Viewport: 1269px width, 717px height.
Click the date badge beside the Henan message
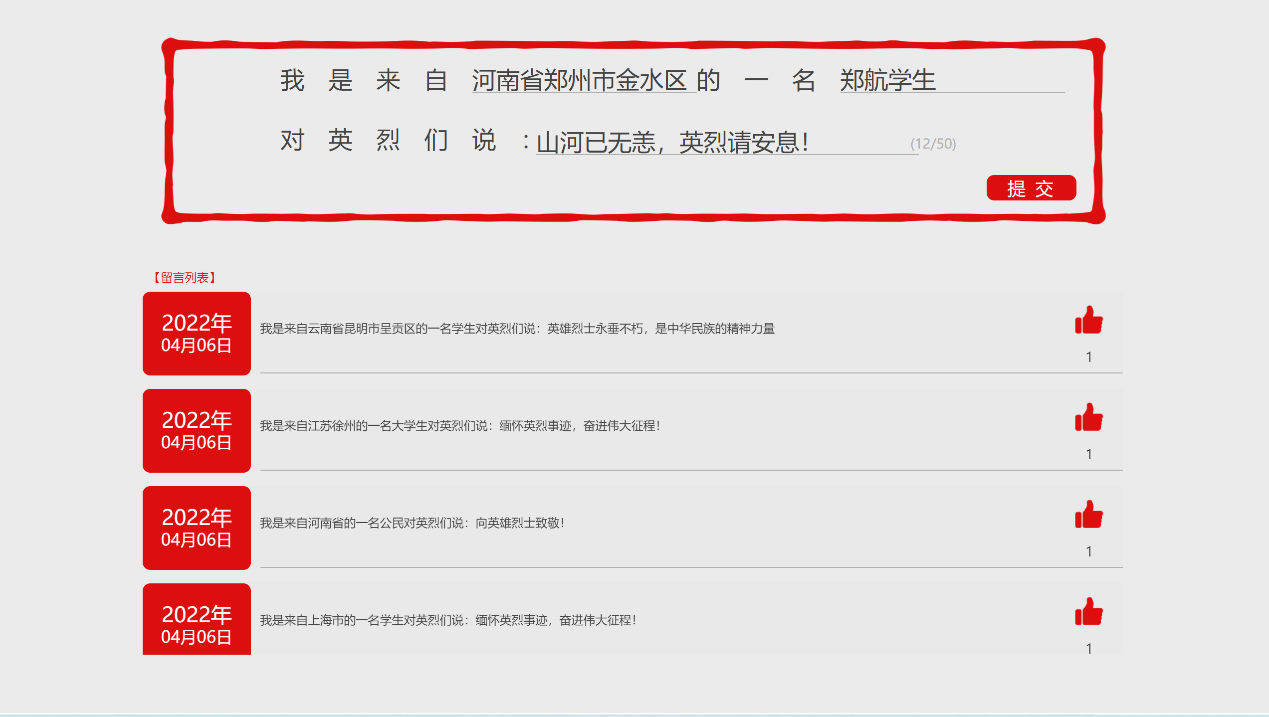(197, 528)
